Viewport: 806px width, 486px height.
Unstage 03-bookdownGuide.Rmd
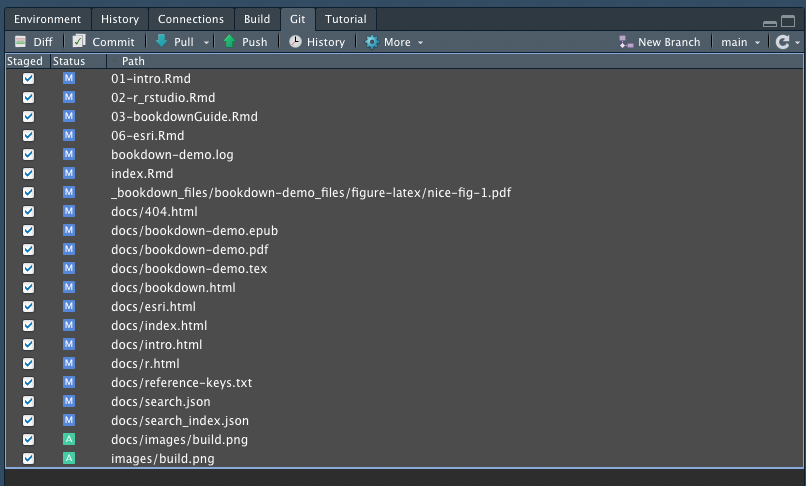(28, 117)
